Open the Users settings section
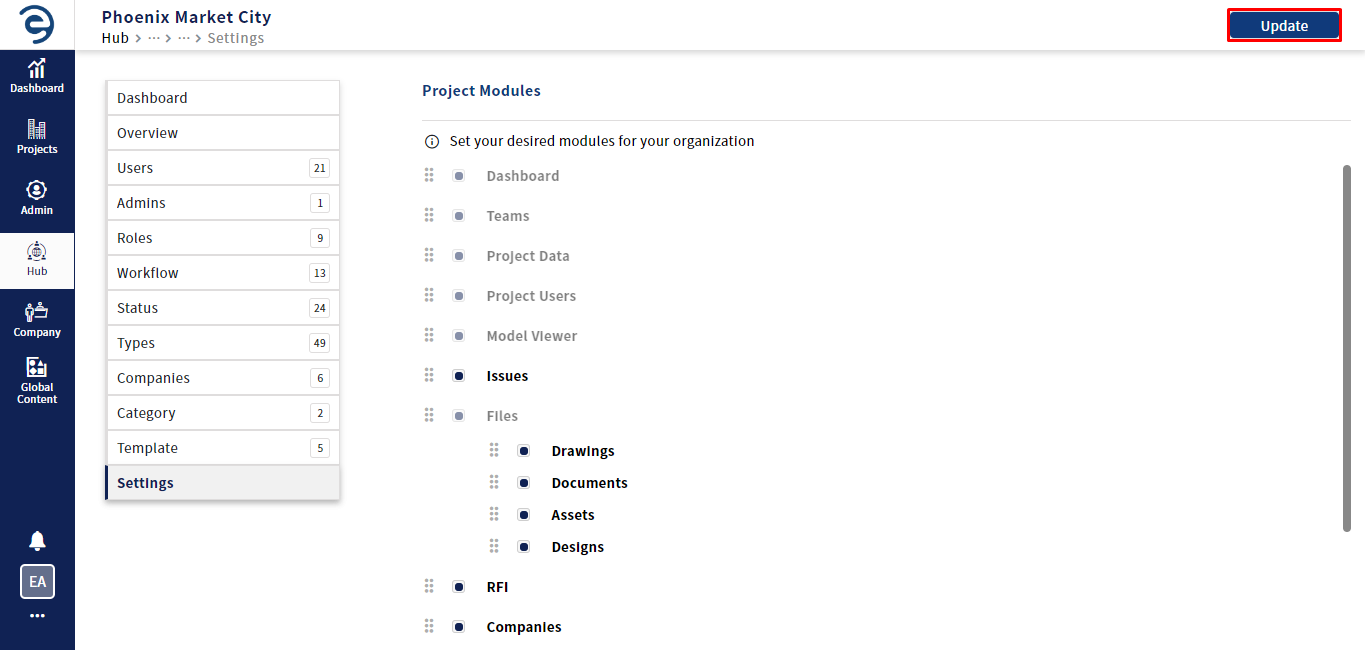Screen dimensions: 1365x650 [223, 168]
